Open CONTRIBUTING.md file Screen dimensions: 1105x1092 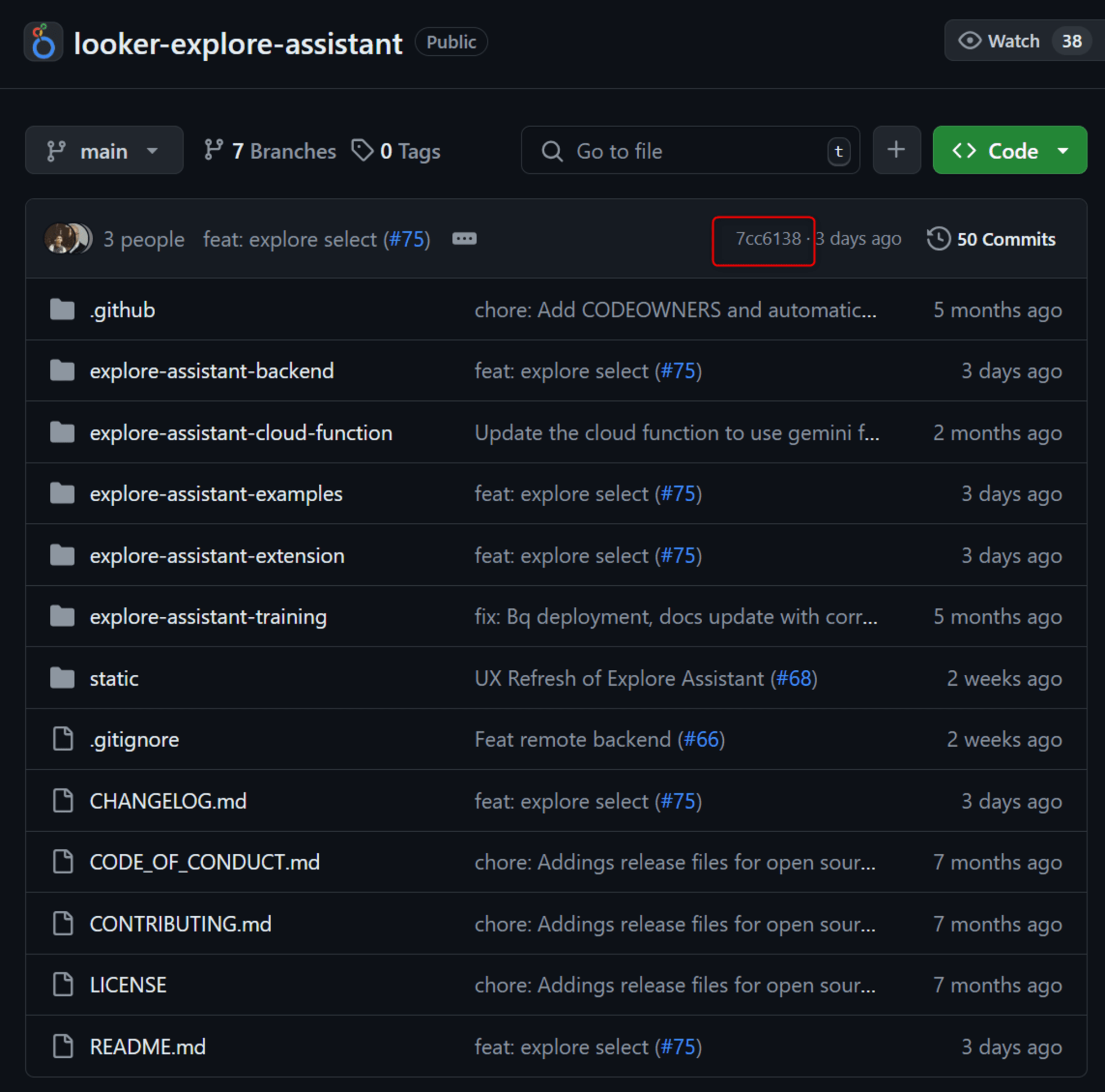(x=181, y=924)
